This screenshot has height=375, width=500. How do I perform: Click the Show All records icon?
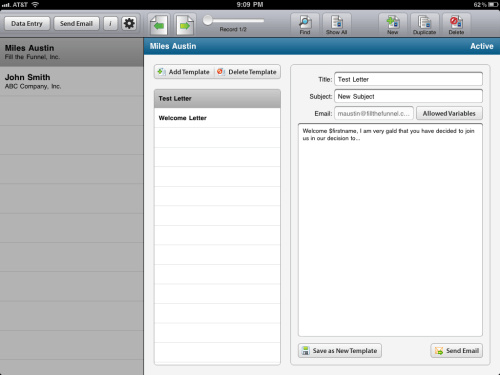336,25
